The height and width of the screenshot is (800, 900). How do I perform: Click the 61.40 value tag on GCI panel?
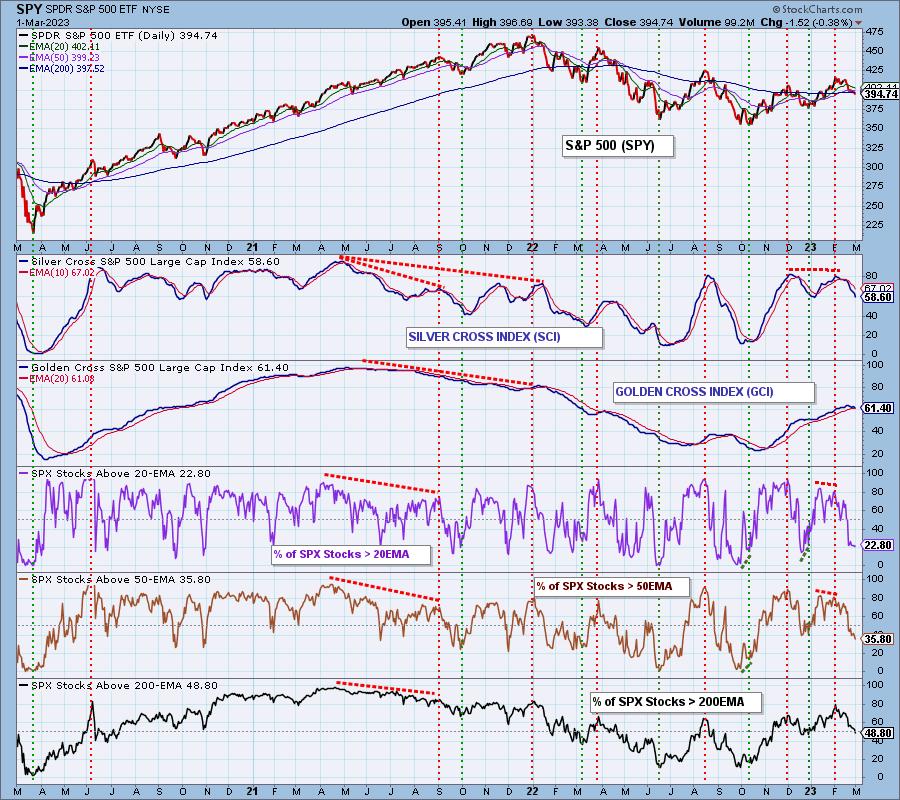[878, 408]
